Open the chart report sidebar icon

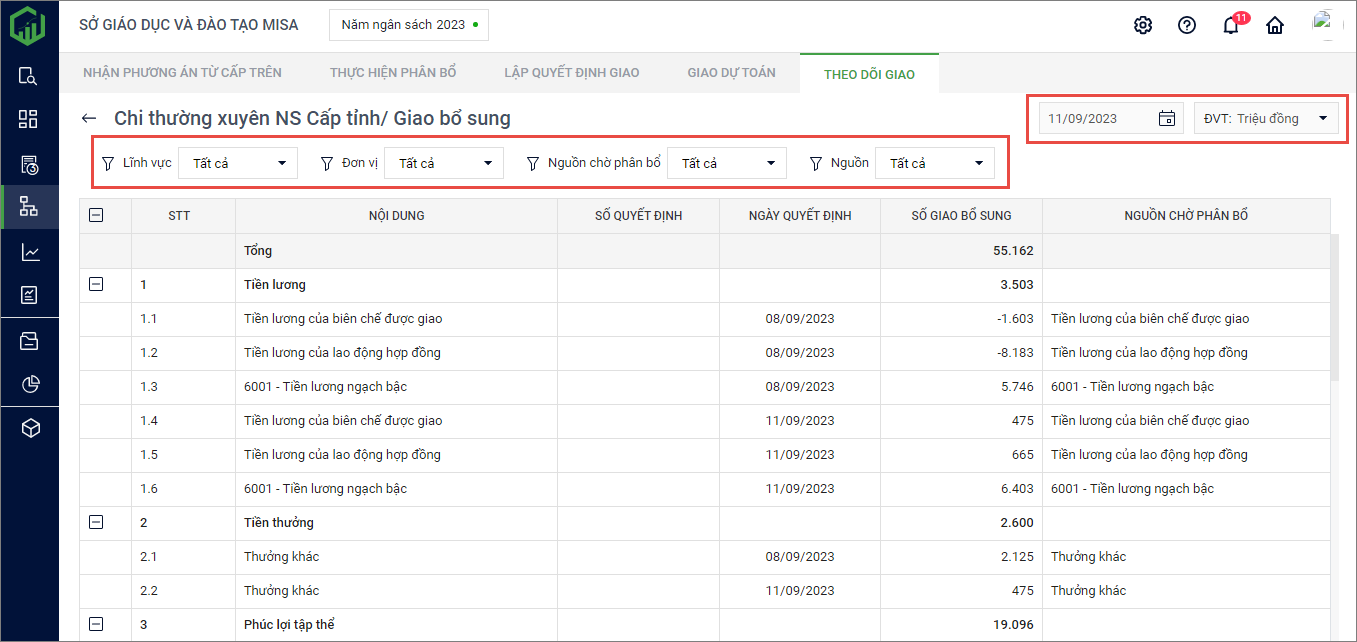pyautogui.click(x=30, y=253)
